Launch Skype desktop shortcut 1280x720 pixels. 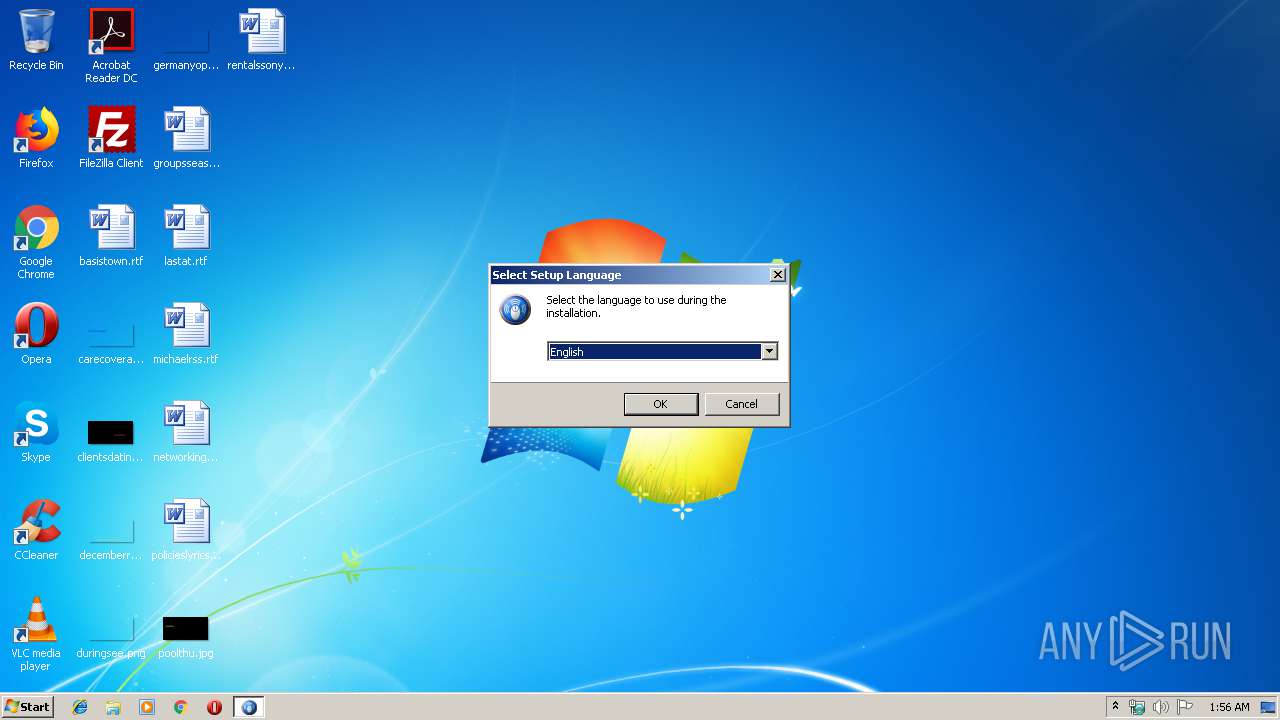coord(36,432)
